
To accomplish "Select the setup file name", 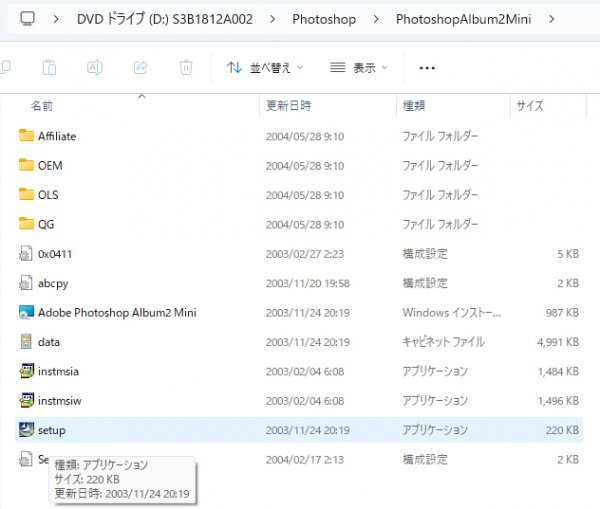I will (52, 431).
